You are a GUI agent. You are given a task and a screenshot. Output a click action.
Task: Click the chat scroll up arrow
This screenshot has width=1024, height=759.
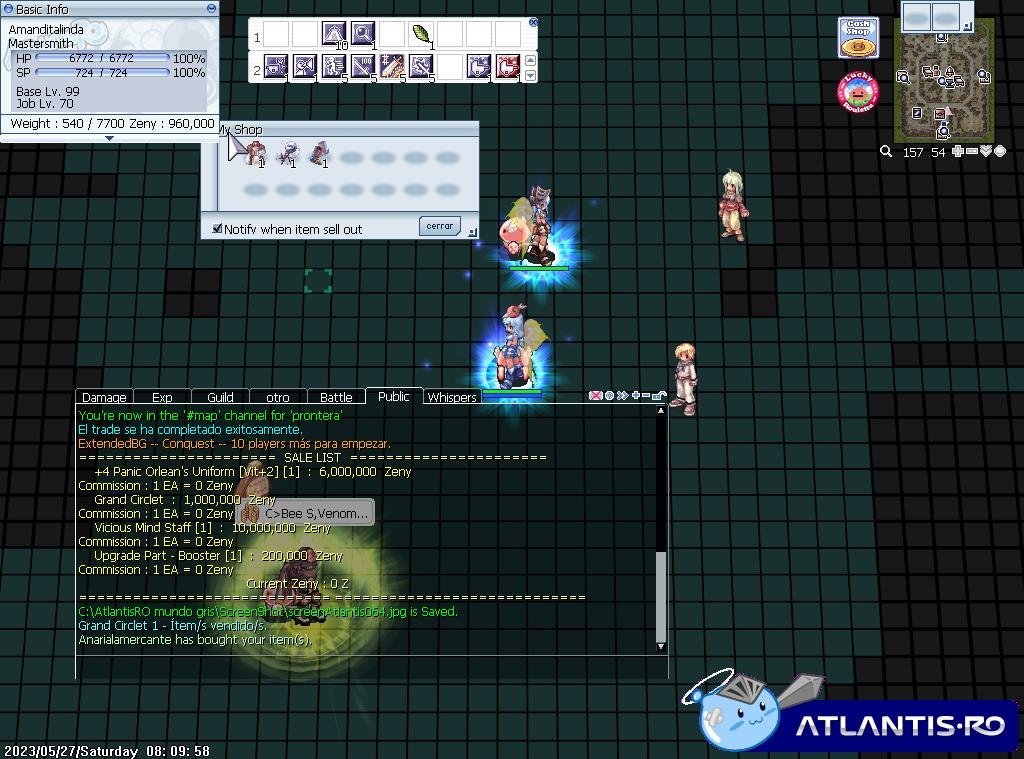coord(661,411)
